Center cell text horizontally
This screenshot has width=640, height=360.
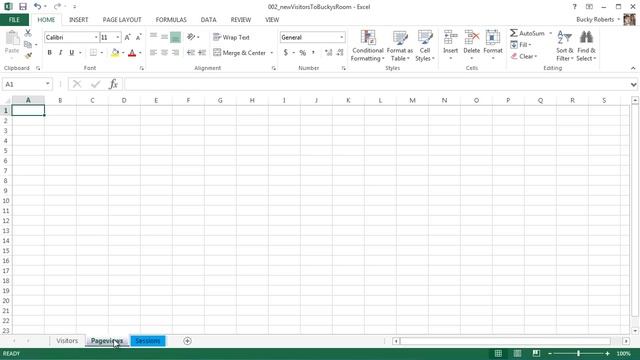[x=164, y=53]
